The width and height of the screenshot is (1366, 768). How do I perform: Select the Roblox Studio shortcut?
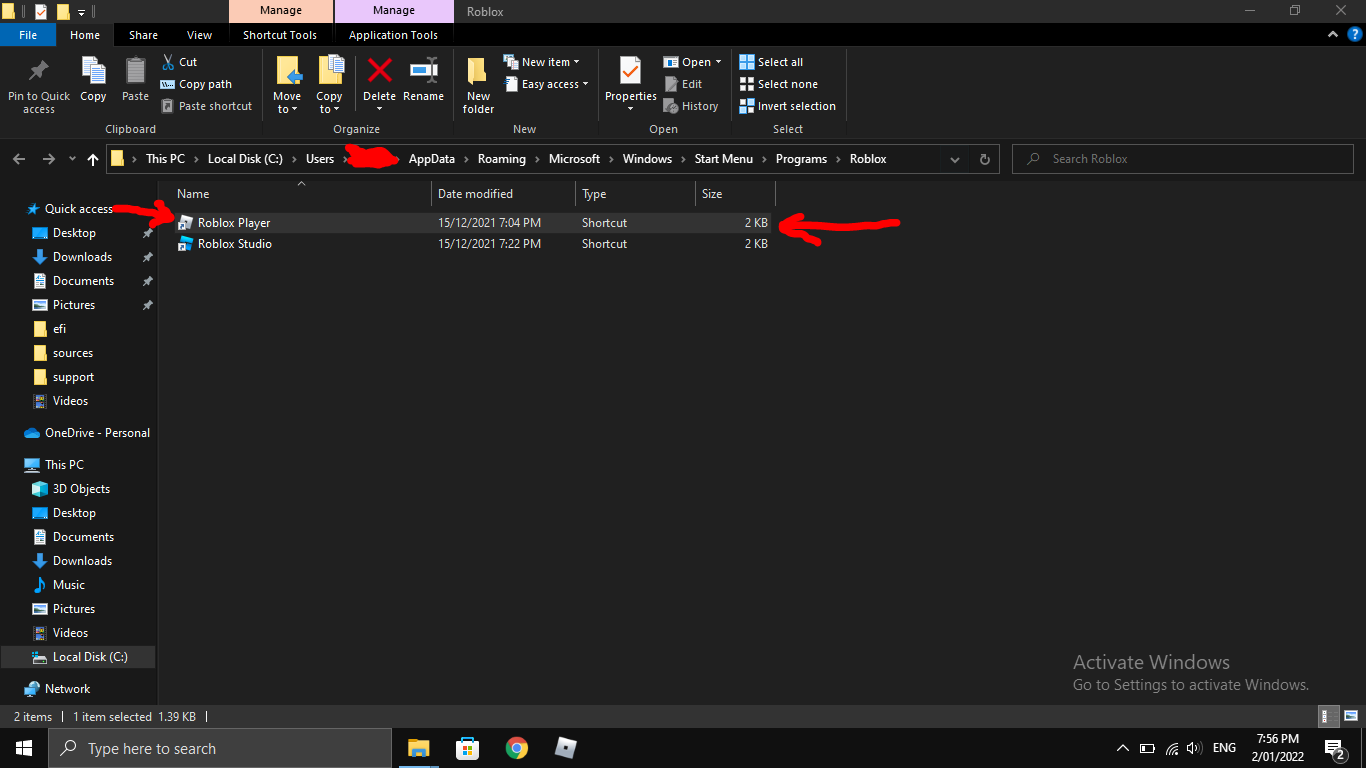click(235, 244)
